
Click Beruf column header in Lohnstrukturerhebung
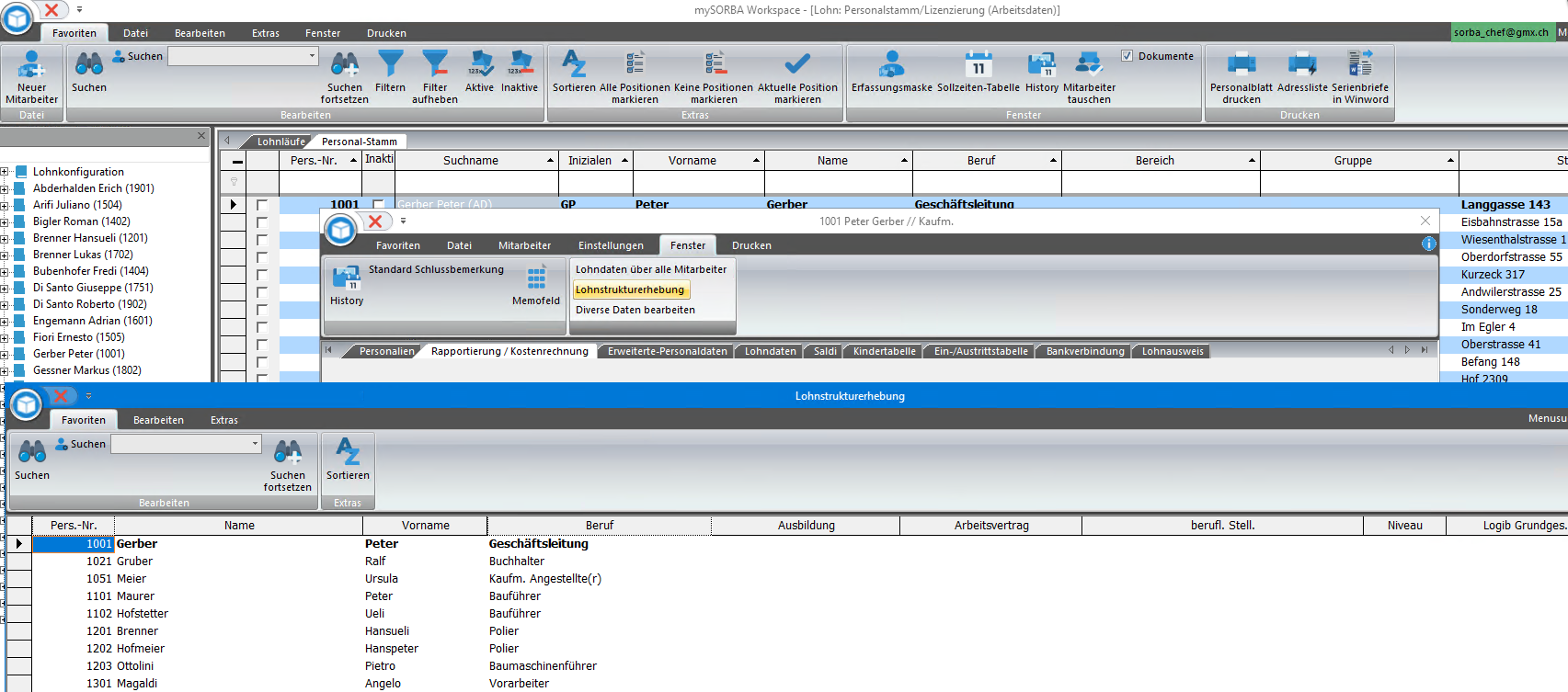(x=600, y=526)
